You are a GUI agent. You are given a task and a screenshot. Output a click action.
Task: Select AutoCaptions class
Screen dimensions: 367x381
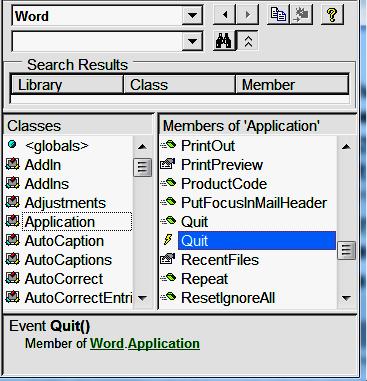[x=68, y=260]
